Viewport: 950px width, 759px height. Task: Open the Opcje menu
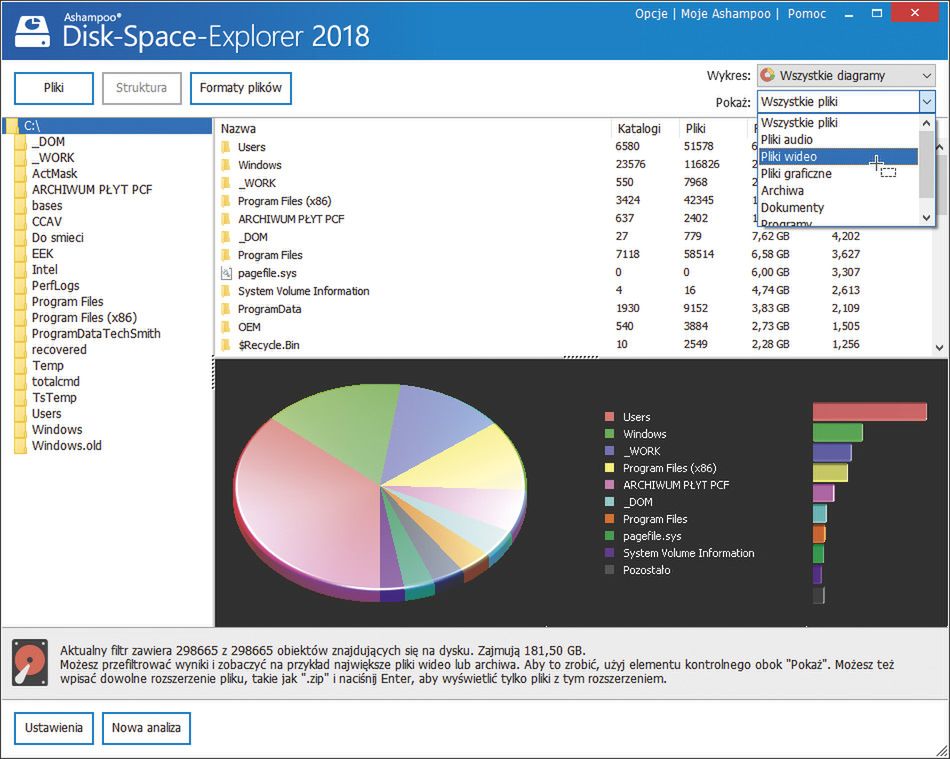click(x=651, y=14)
